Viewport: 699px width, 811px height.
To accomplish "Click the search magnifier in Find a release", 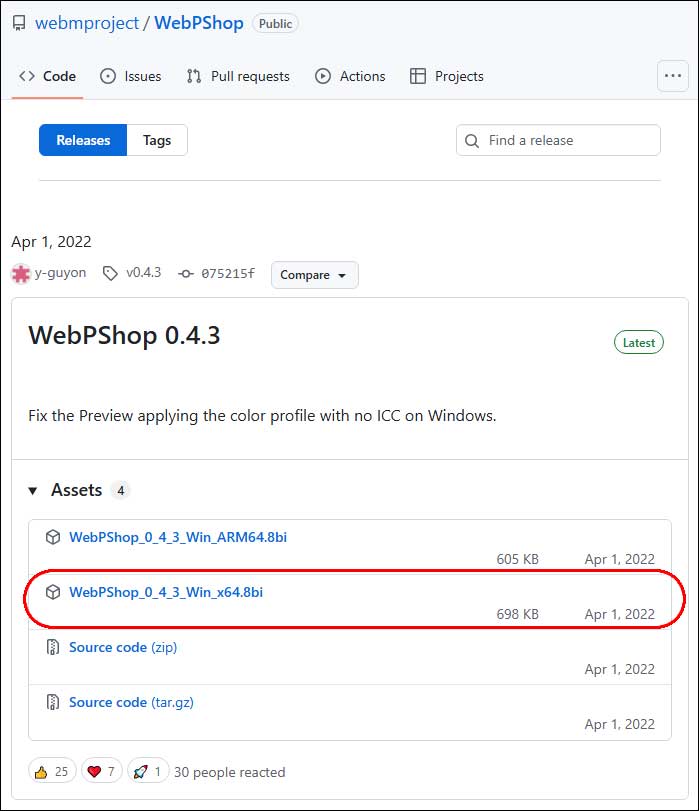I will (x=472, y=140).
